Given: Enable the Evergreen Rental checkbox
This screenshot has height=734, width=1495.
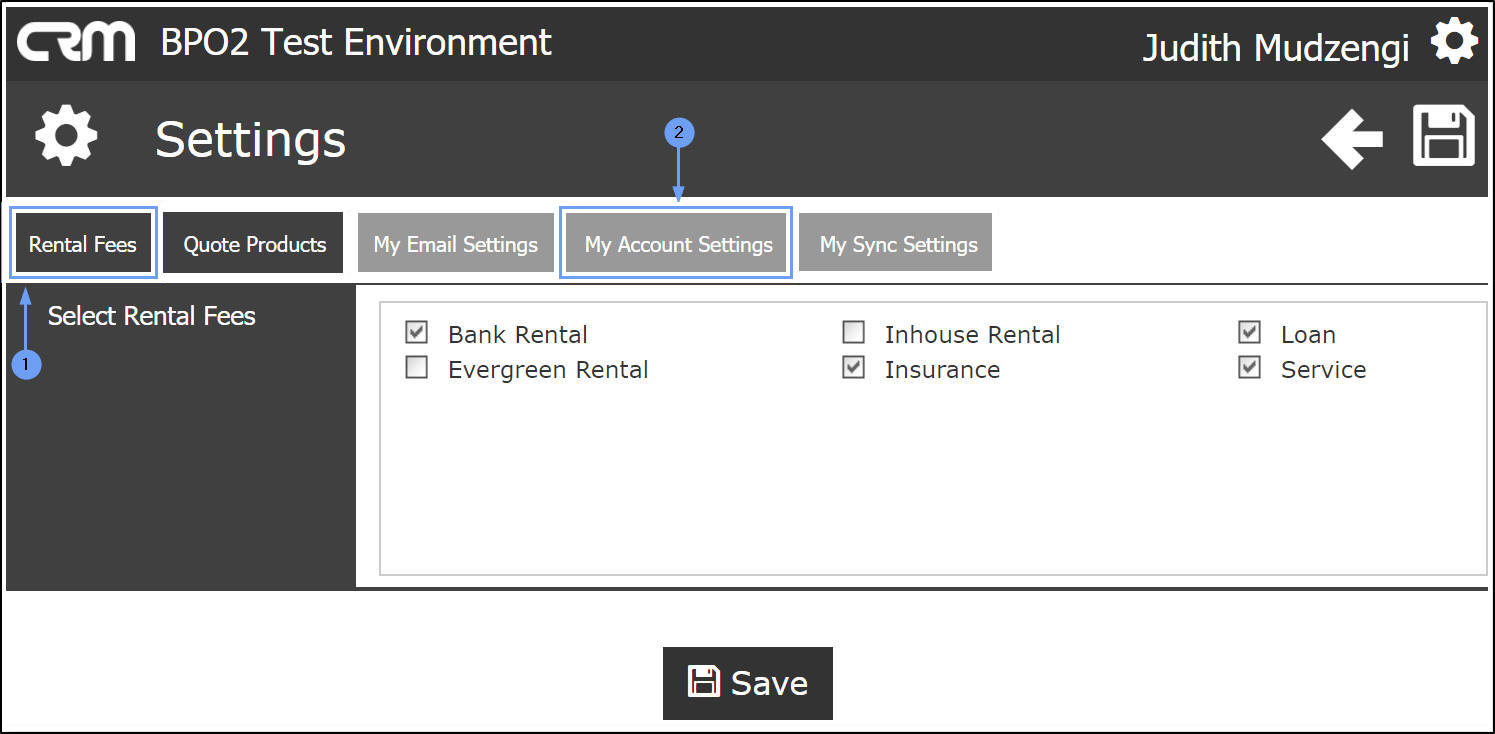Looking at the screenshot, I should click(417, 367).
